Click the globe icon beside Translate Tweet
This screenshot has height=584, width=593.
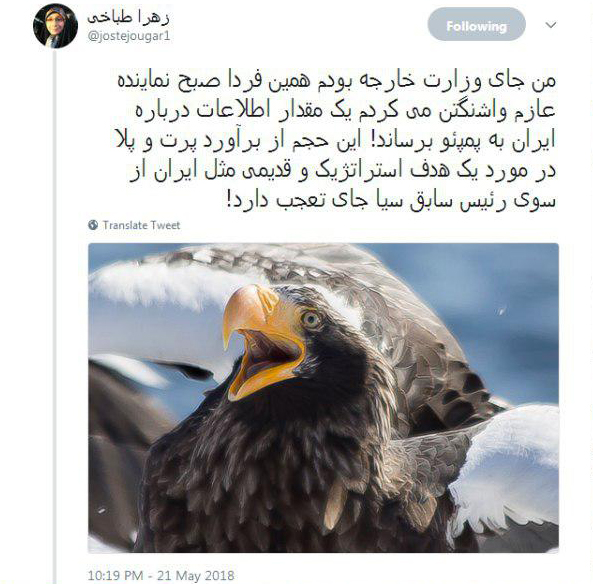tap(93, 225)
